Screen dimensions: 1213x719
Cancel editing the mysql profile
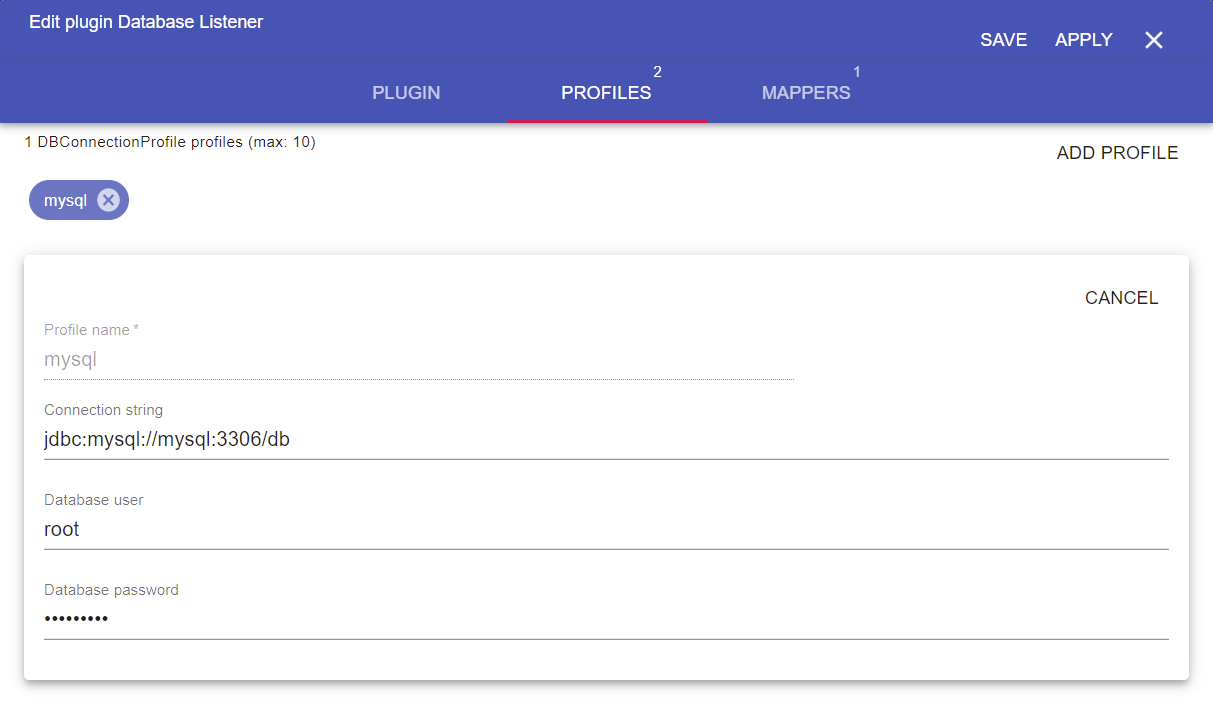(1121, 298)
